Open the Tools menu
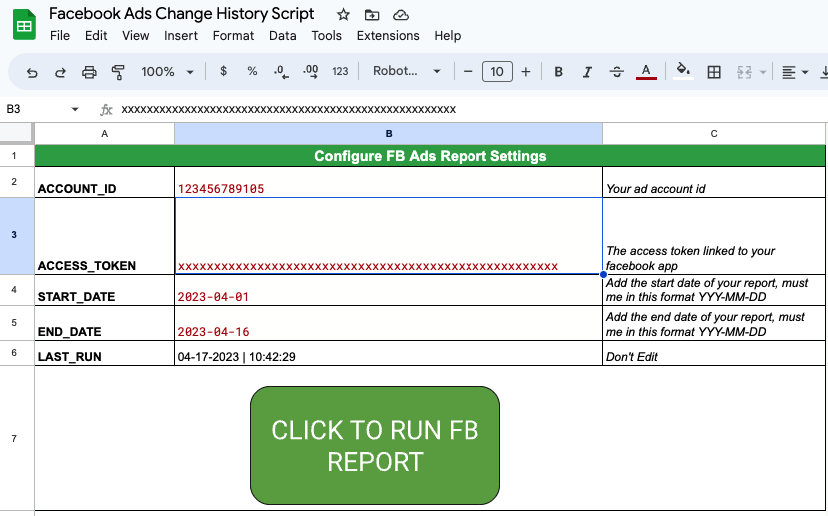 [326, 35]
